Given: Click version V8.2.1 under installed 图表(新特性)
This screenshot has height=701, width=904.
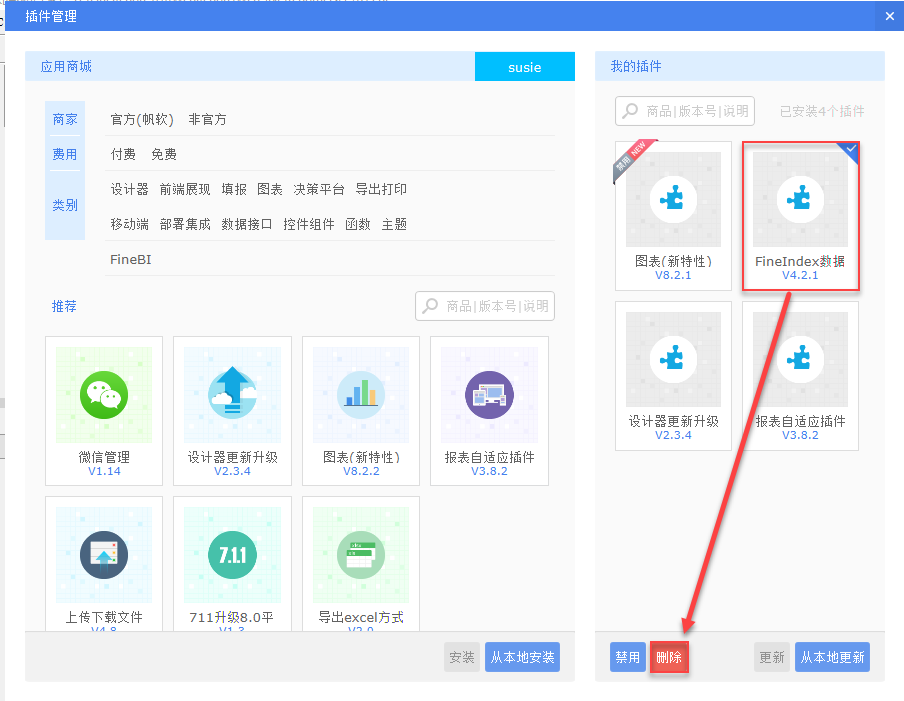Looking at the screenshot, I should [673, 275].
